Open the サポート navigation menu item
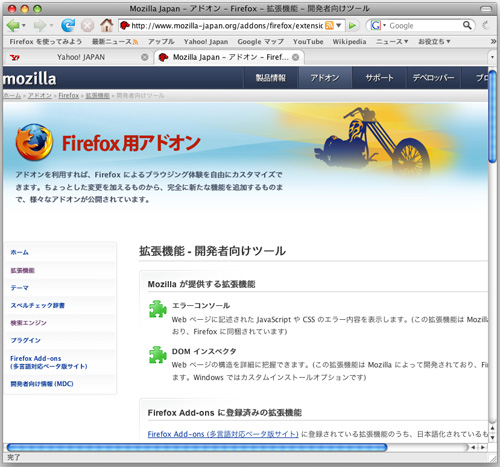Viewport: 500px width, 467px height. 379,78
